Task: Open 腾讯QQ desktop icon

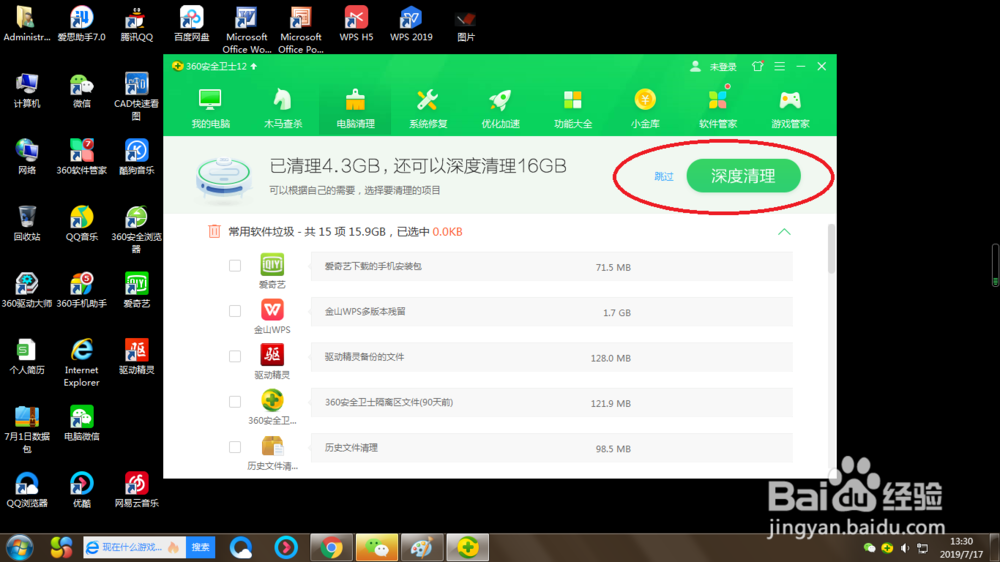Action: tap(136, 23)
